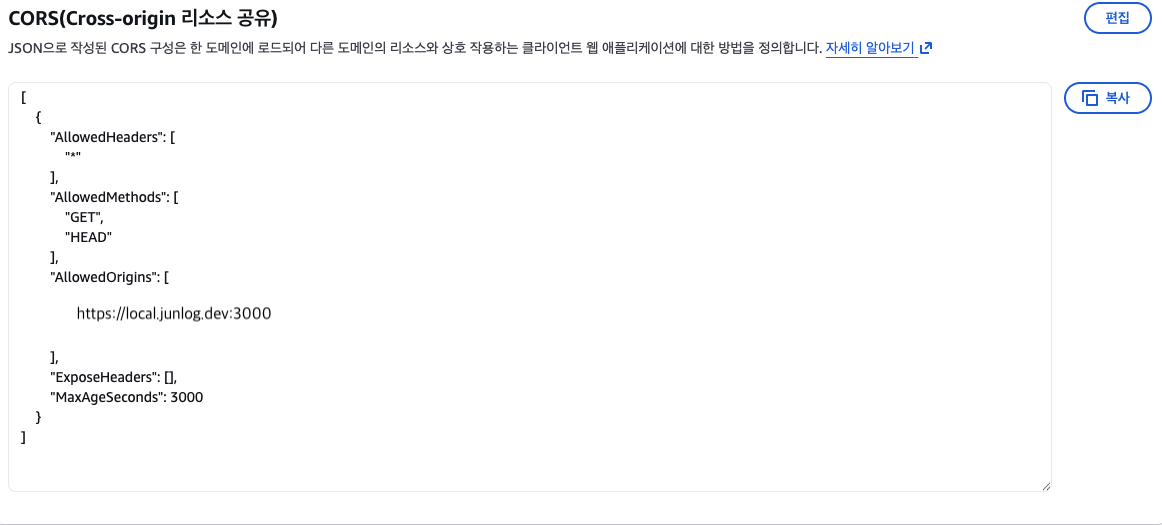
Task: Click the CORS description sentence text
Action: coord(400,48)
